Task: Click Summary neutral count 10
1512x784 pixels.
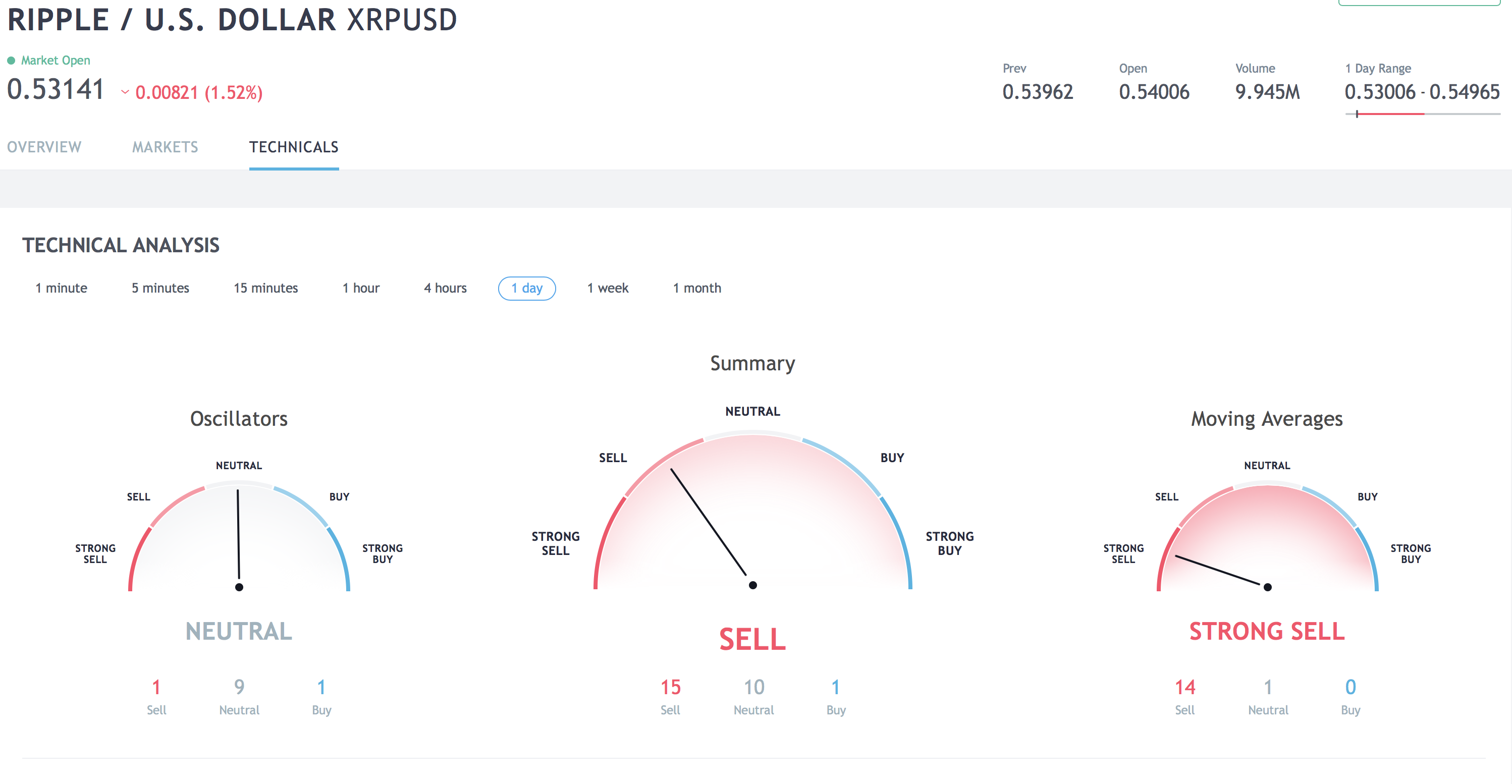Action: tap(753, 687)
